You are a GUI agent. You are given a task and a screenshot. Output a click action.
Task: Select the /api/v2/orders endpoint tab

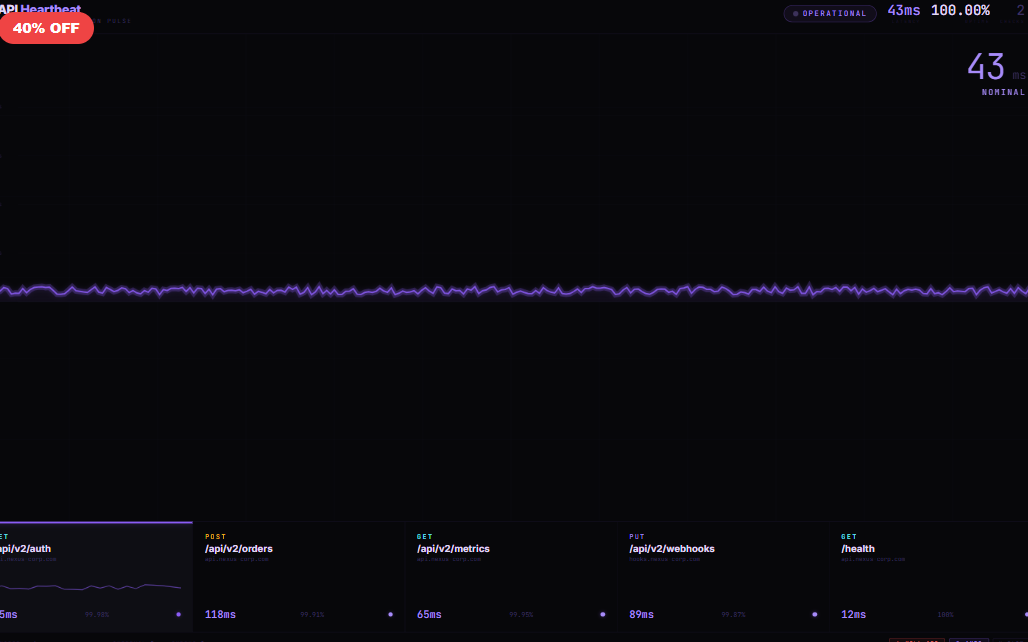pyautogui.click(x=298, y=575)
